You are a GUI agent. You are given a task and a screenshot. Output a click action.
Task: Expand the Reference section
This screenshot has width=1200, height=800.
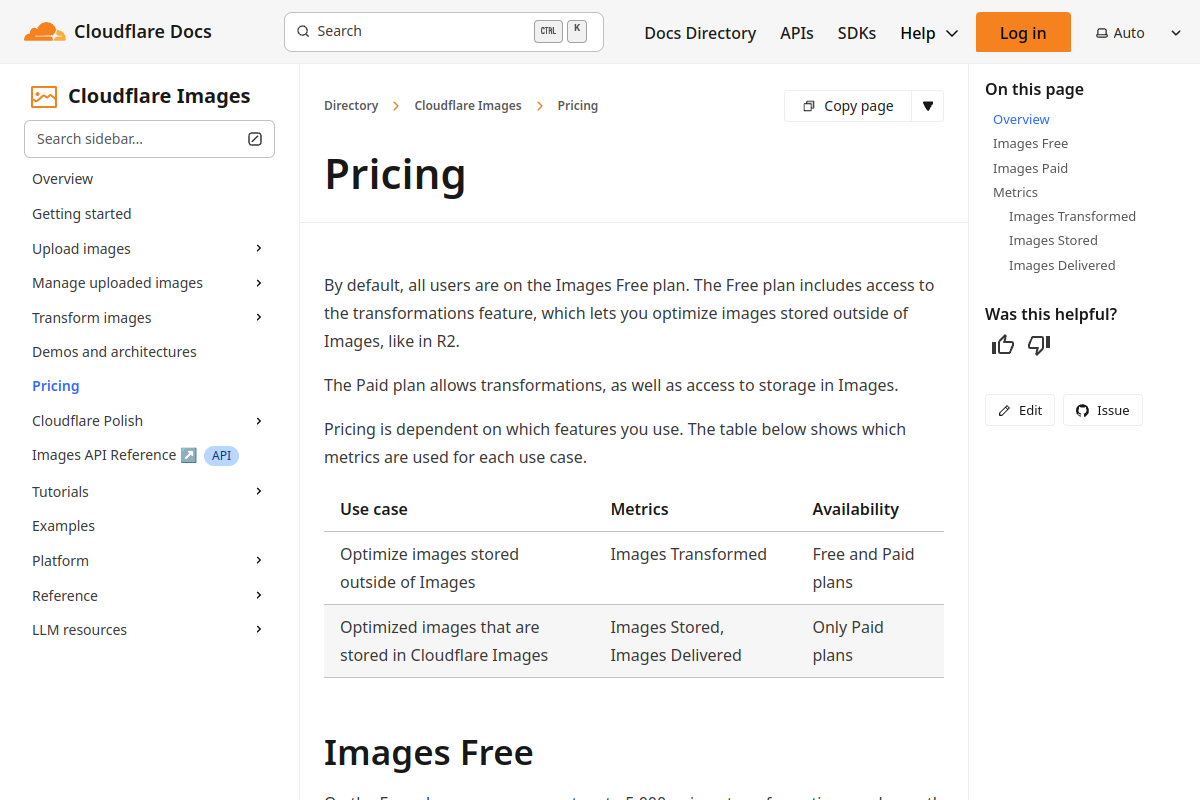[x=259, y=595]
